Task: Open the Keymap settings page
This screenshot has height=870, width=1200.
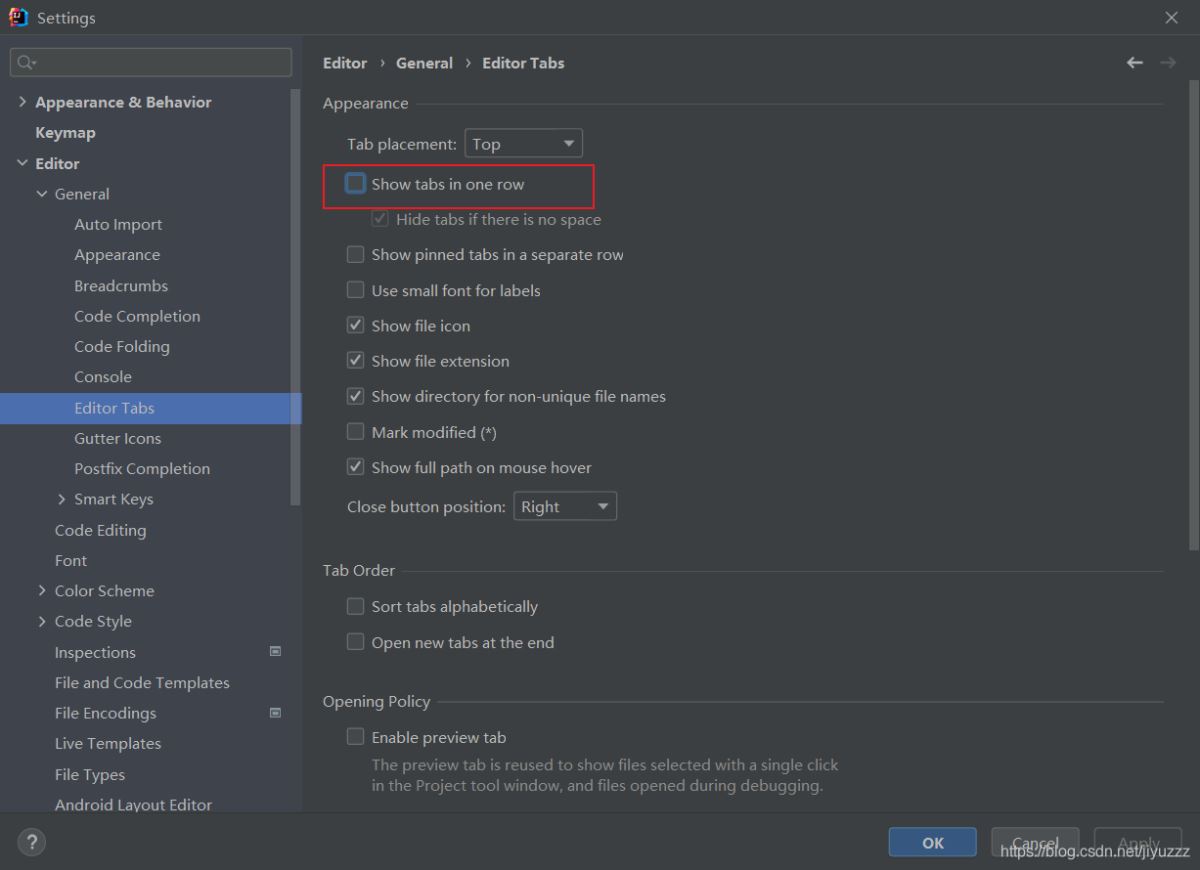Action: (65, 133)
